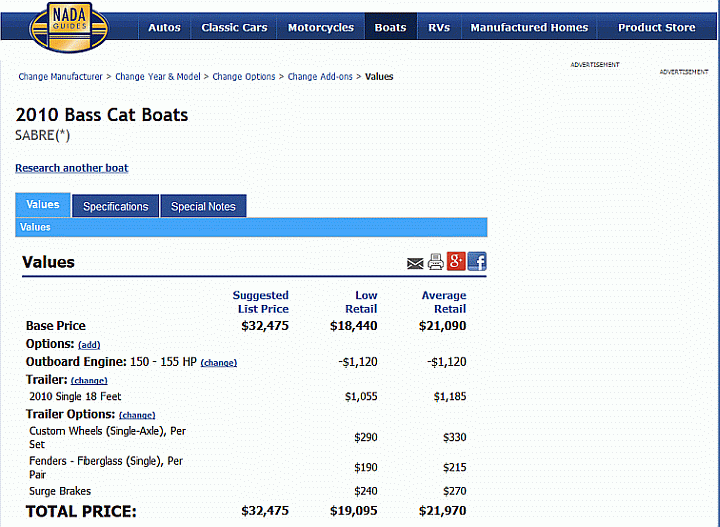The height and width of the screenshot is (527, 720).
Task: Share values on Google Plus
Action: [456, 261]
